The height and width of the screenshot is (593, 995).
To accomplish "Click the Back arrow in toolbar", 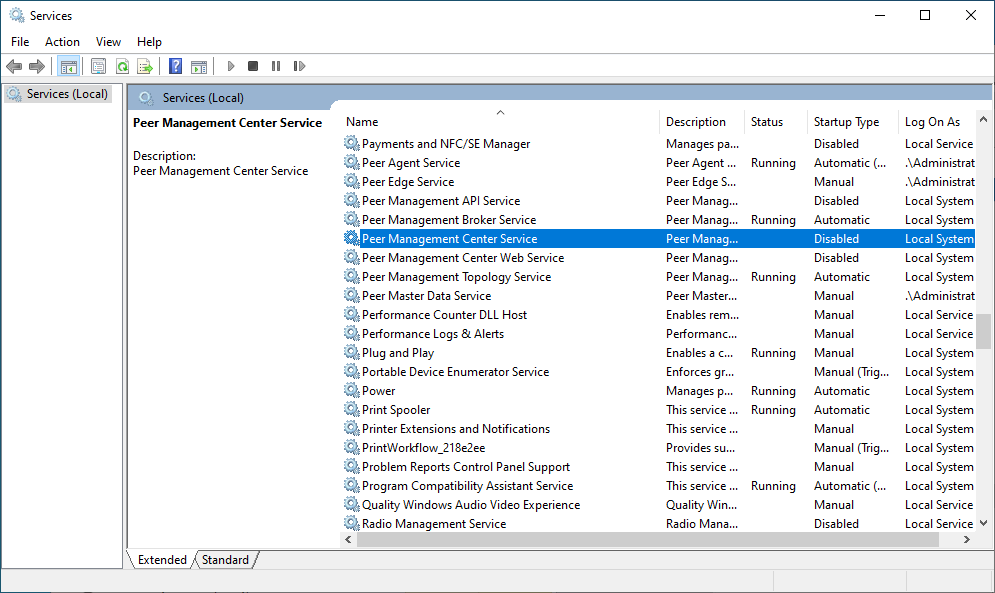I will [x=14, y=66].
